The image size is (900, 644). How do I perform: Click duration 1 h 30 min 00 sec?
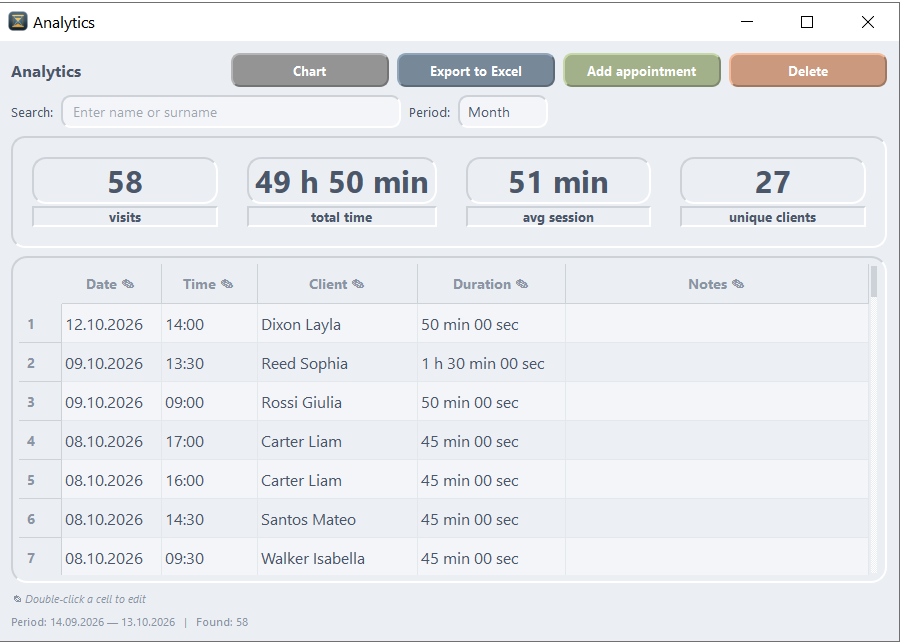[x=491, y=363]
